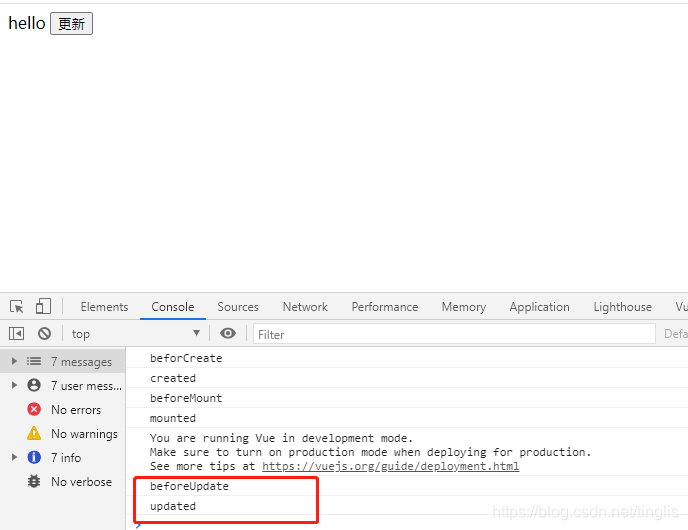Activate the inspect element picker icon

(x=17, y=307)
